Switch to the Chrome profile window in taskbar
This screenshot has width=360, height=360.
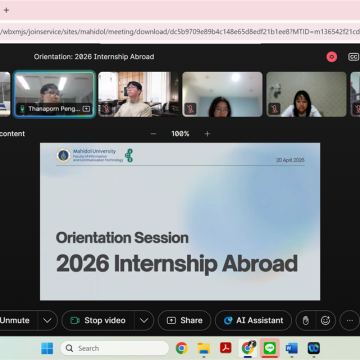tap(248, 348)
